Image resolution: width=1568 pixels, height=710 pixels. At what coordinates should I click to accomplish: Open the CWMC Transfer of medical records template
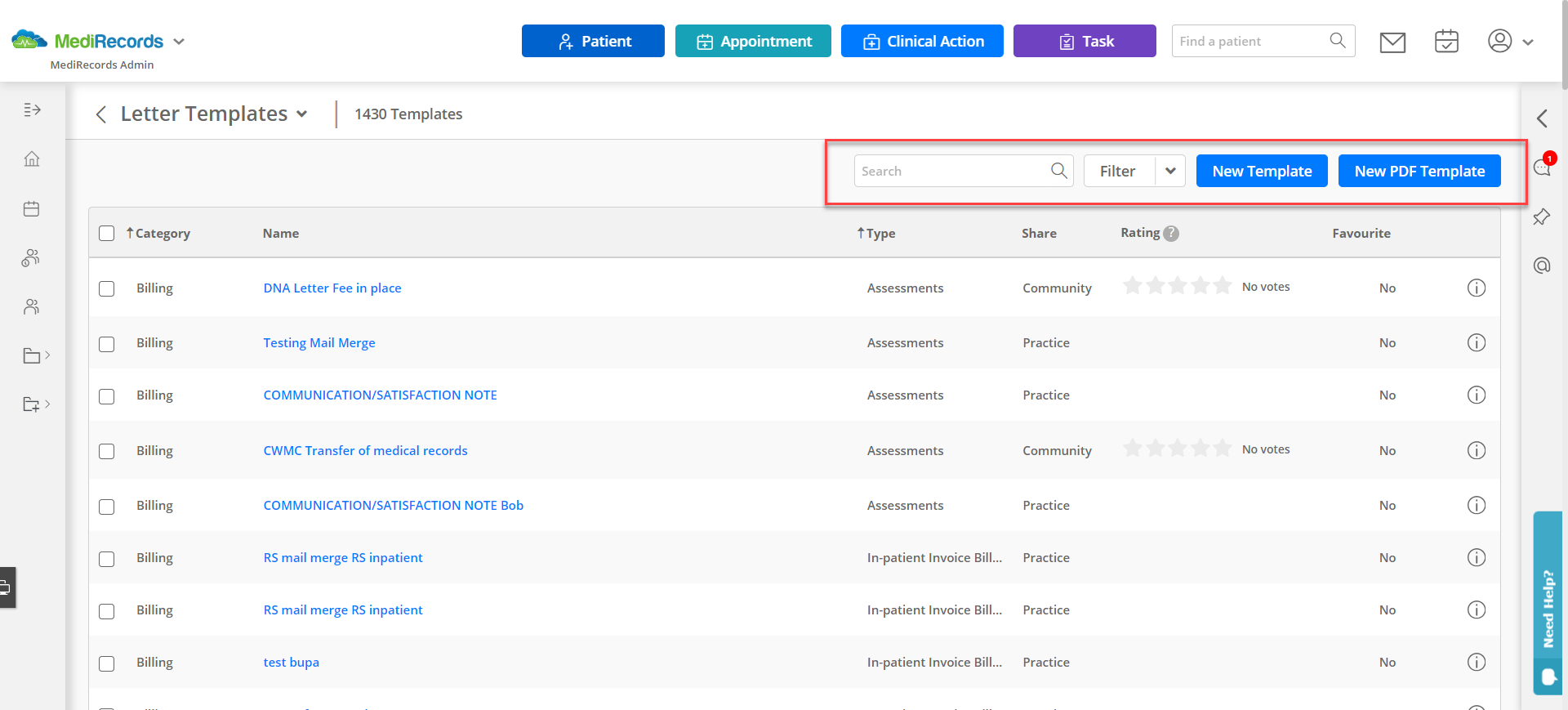point(365,450)
